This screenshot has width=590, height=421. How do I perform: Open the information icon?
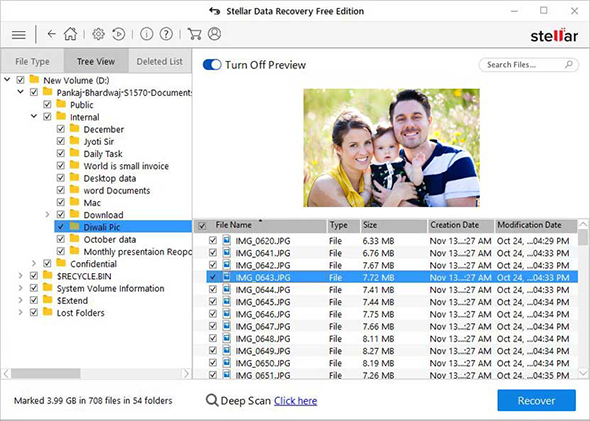[x=146, y=34]
